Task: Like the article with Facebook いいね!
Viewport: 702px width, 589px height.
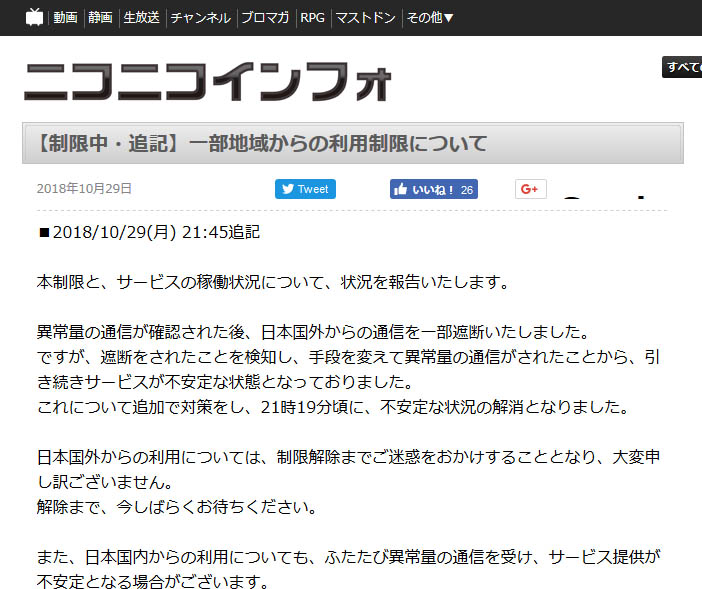Action: (x=424, y=189)
